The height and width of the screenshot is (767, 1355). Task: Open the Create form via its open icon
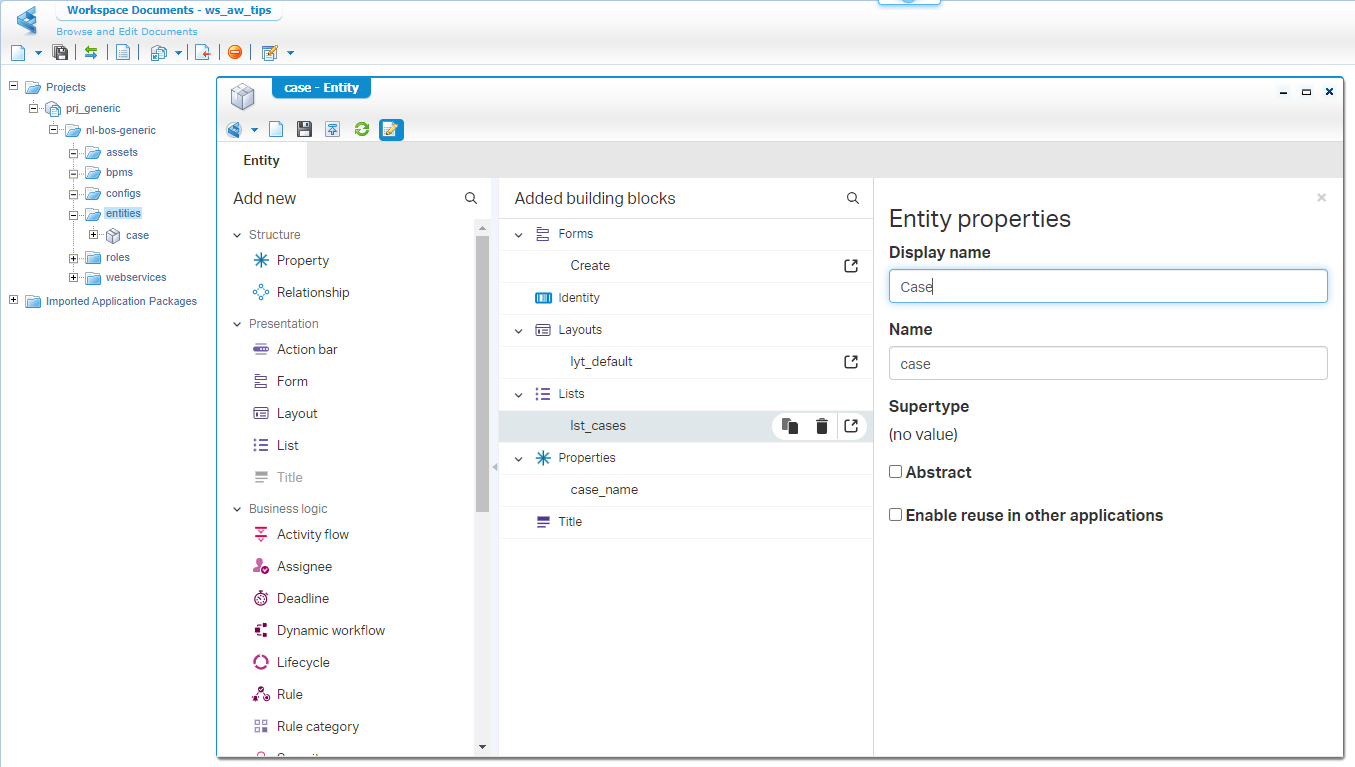pyautogui.click(x=851, y=266)
